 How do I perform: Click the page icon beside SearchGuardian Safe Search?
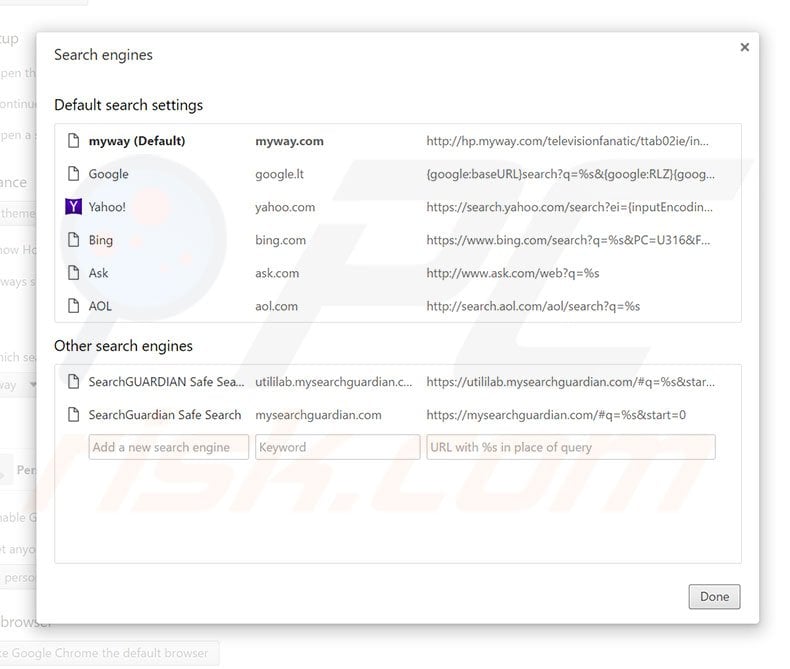tap(74, 415)
